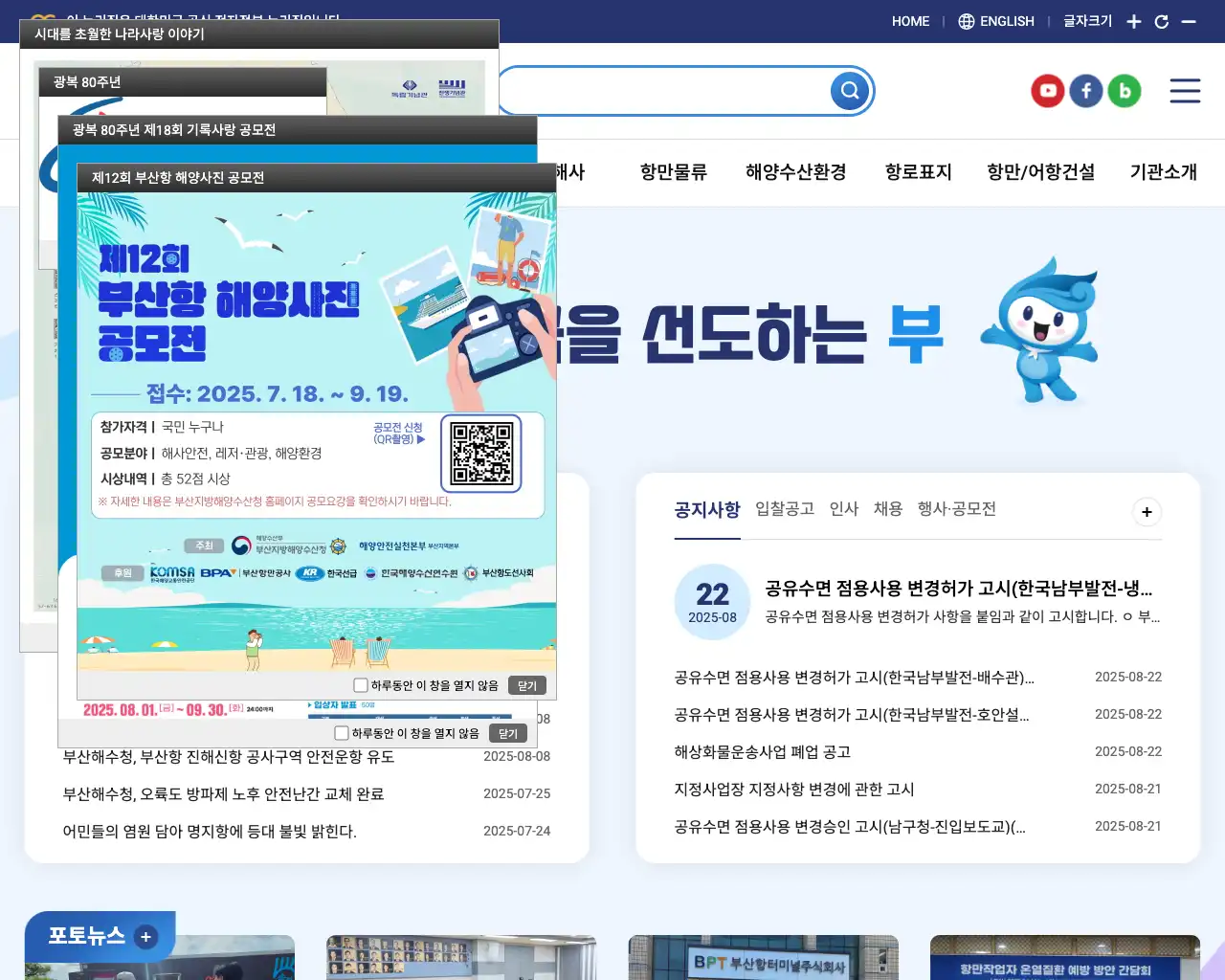
Task: Click the QR code on 해양사진 공모전 popup
Action: point(481,454)
